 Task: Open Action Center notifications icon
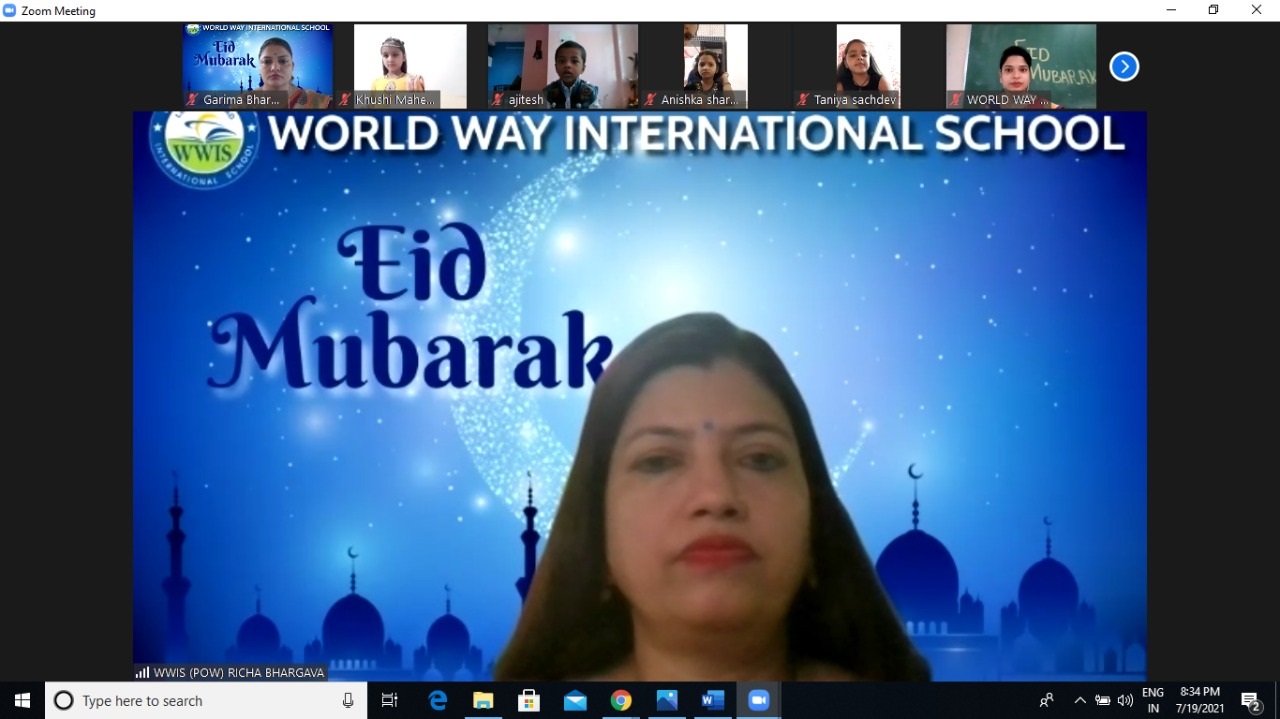click(1251, 701)
